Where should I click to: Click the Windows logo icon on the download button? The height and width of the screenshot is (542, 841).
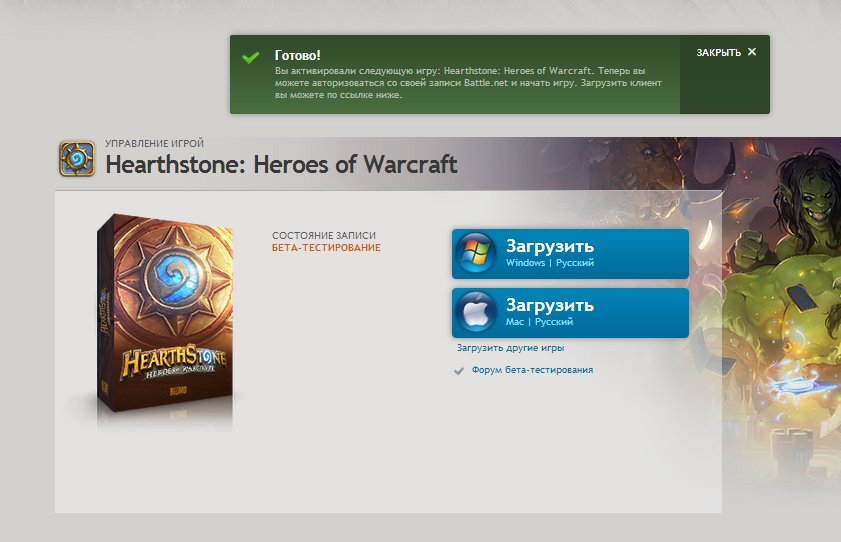click(x=476, y=252)
